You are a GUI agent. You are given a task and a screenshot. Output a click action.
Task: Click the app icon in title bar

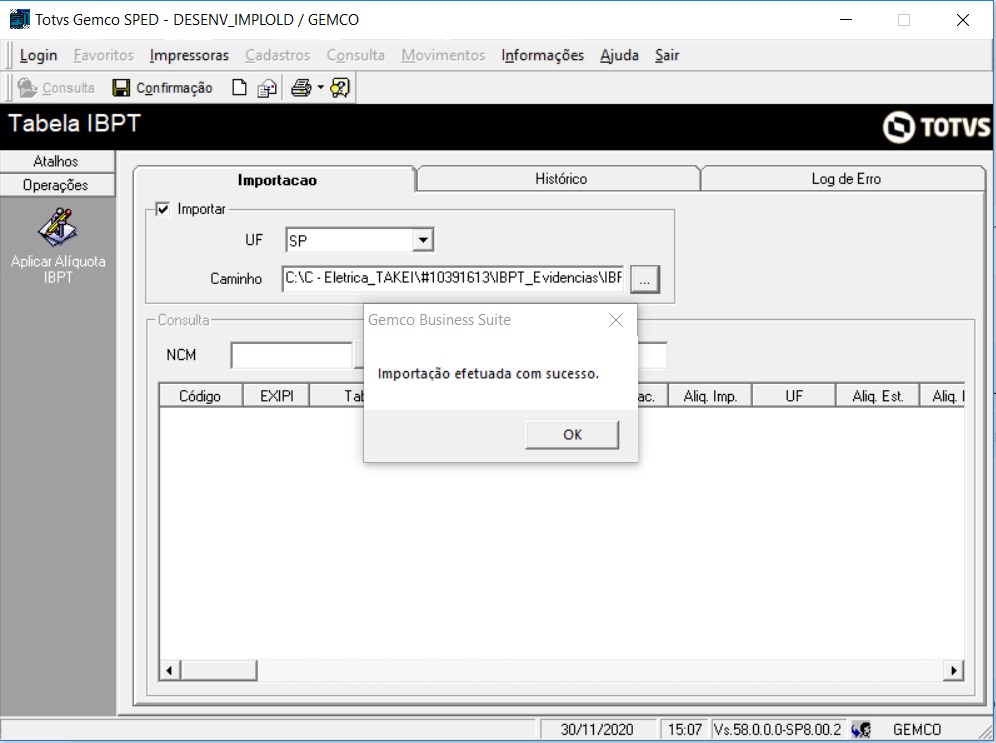20,19
